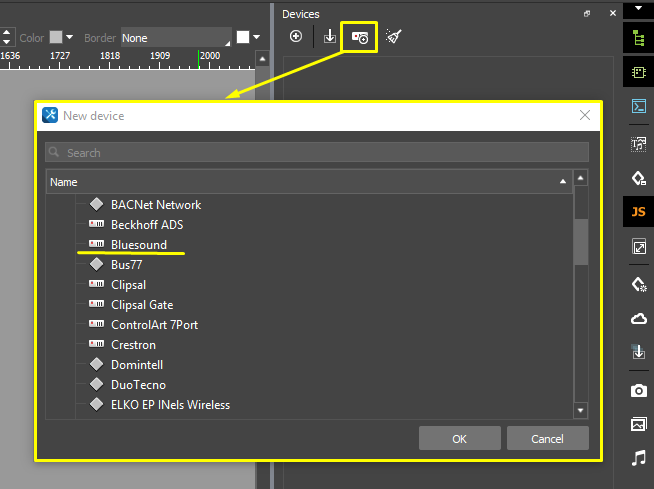
Task: Click the camera icon in right sidebar
Action: (x=638, y=389)
